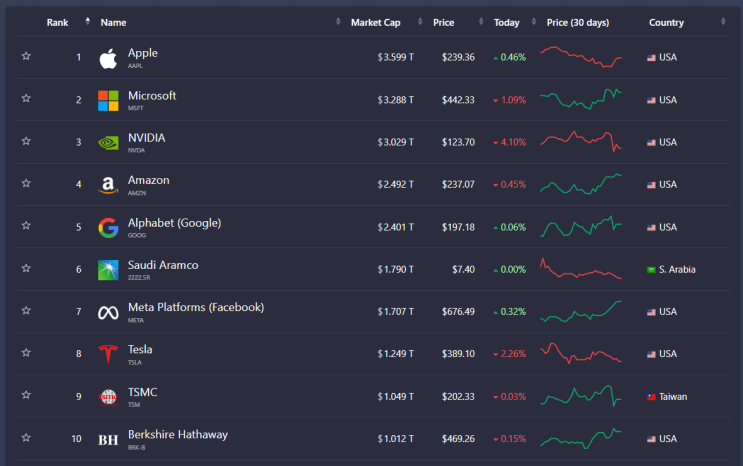Click Microsoft's 30-day price chart
The width and height of the screenshot is (743, 466).
(x=581, y=99)
